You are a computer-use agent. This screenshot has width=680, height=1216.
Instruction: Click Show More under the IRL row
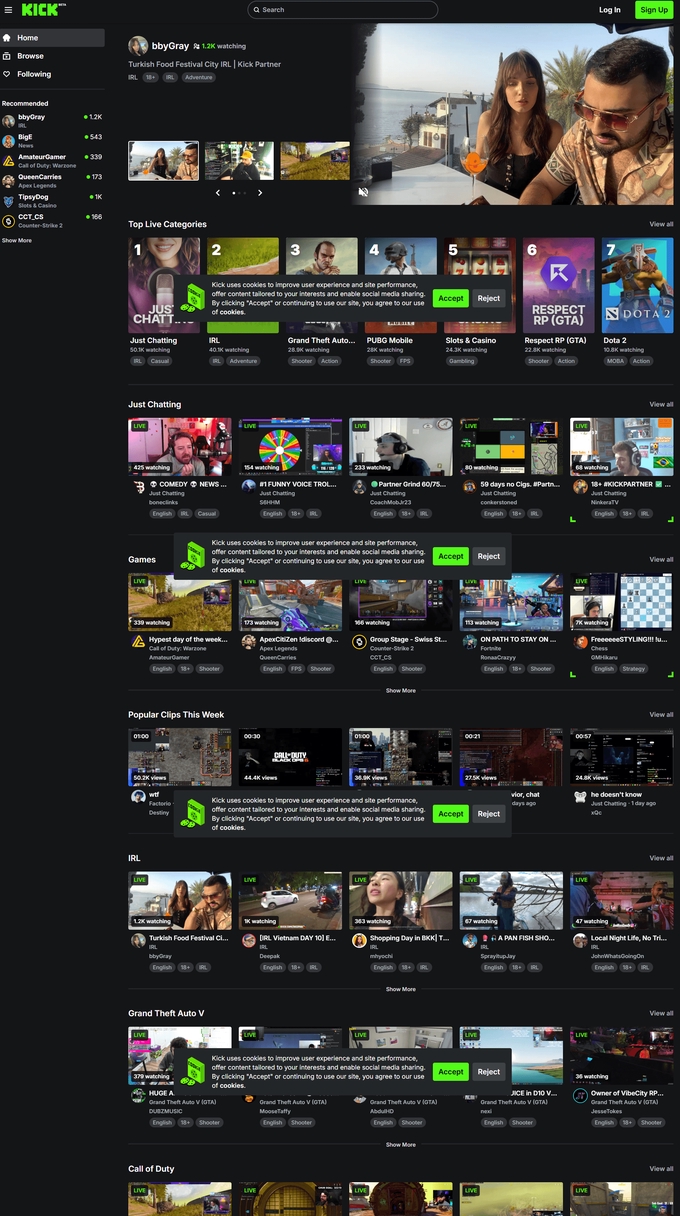pos(401,989)
